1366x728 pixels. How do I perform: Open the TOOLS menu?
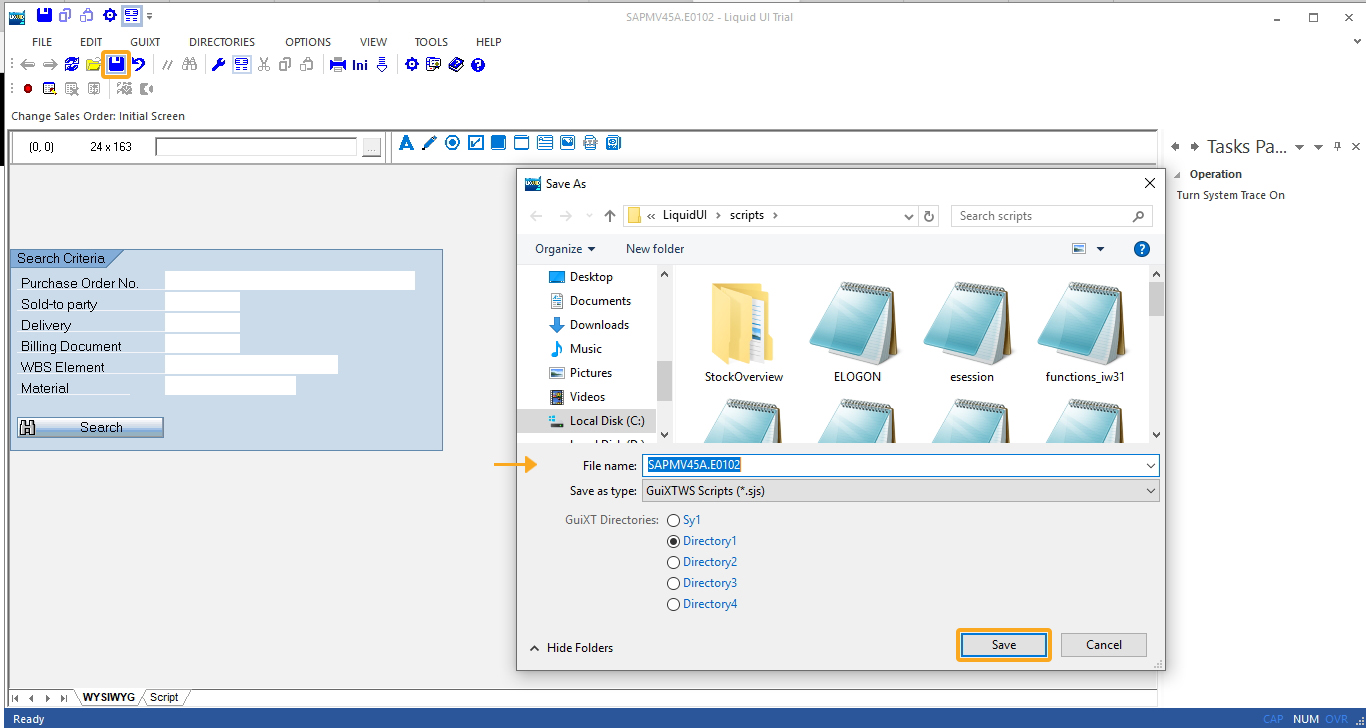431,42
